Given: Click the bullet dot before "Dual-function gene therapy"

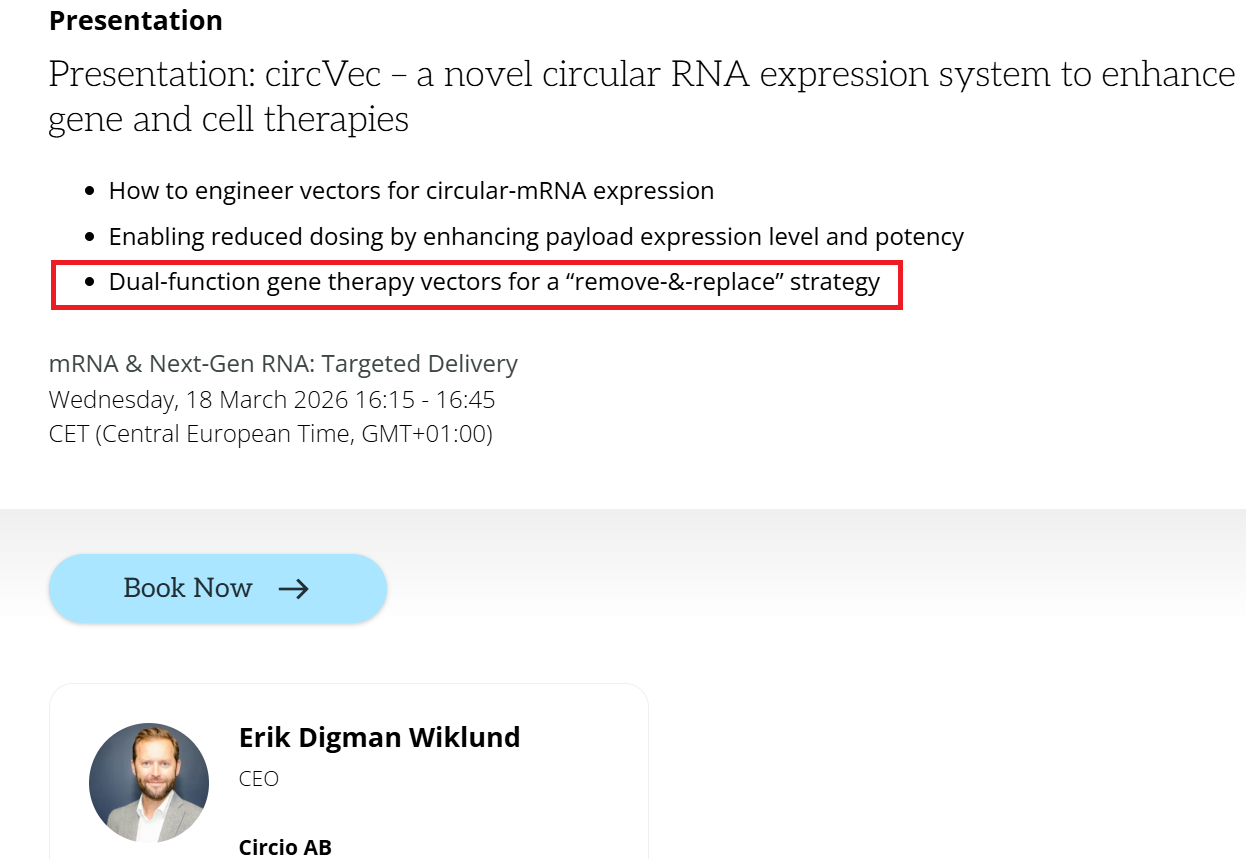Looking at the screenshot, I should pos(90,283).
